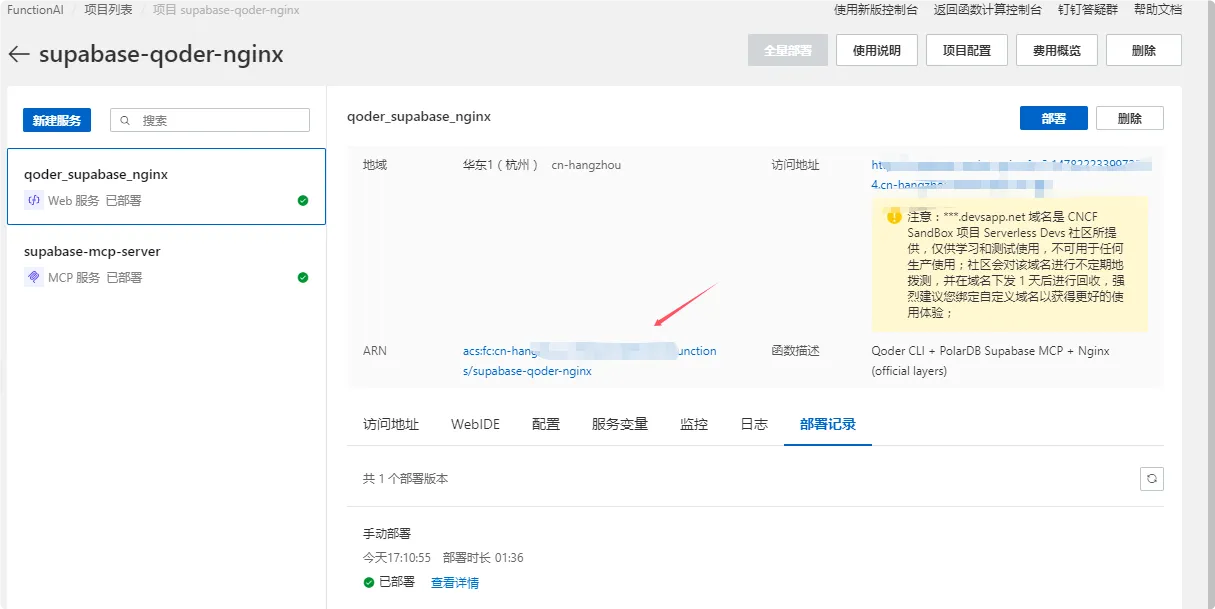
Task: Open 帮助文档 in the top right
Action: (x=1157, y=10)
